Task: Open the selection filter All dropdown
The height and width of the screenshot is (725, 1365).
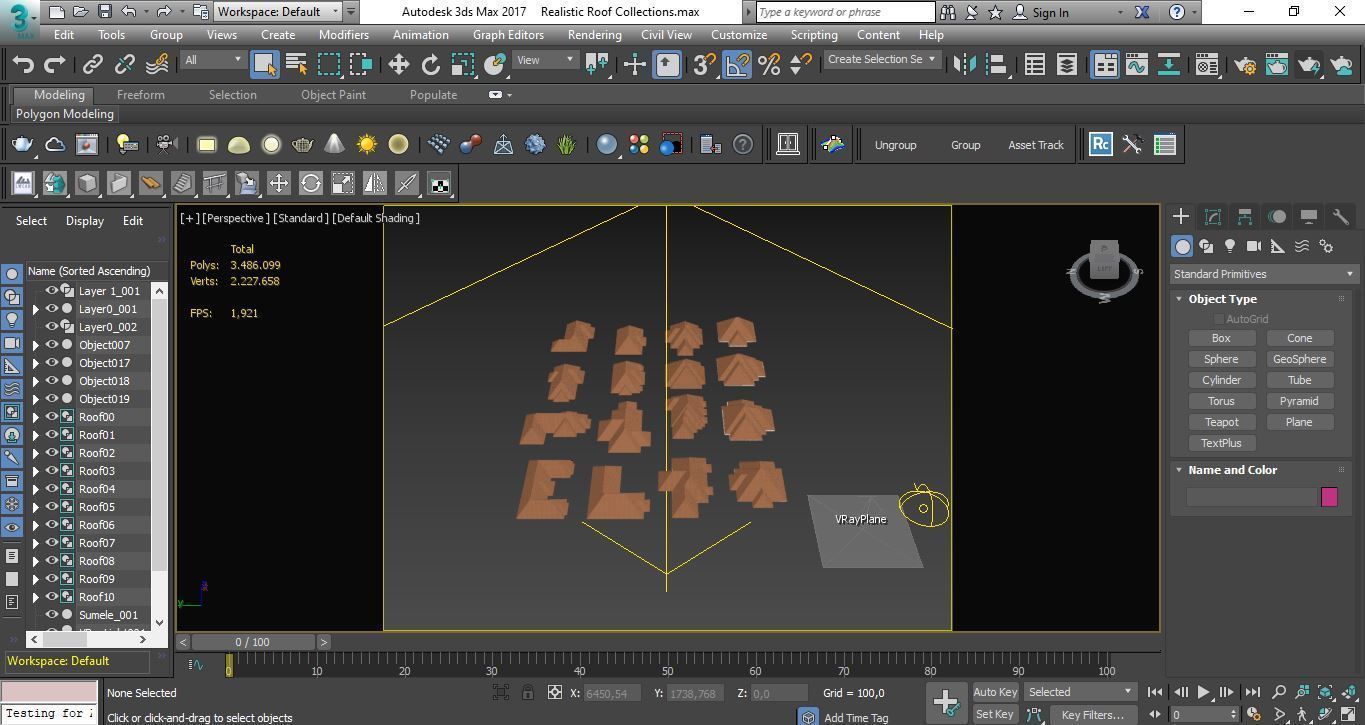Action: coord(213,60)
